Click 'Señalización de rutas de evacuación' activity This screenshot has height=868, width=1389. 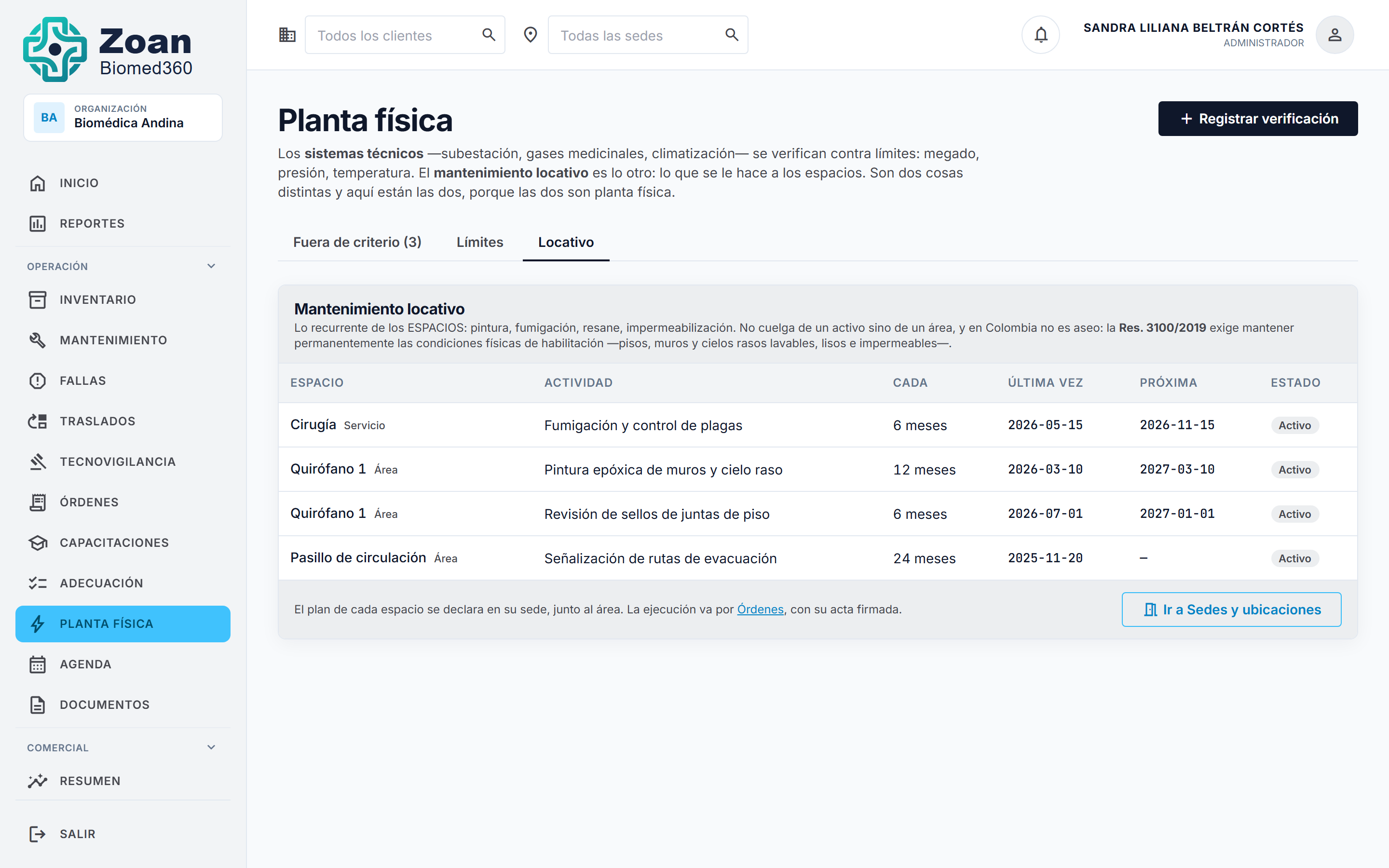click(x=660, y=558)
